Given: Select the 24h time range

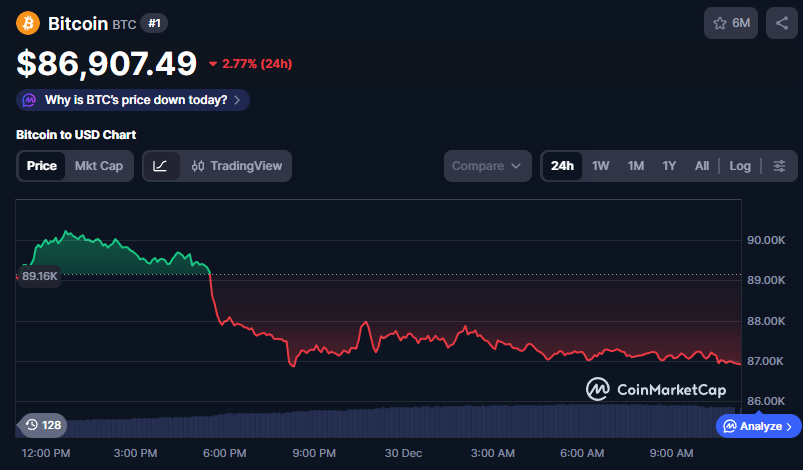Looking at the screenshot, I should click(562, 166).
